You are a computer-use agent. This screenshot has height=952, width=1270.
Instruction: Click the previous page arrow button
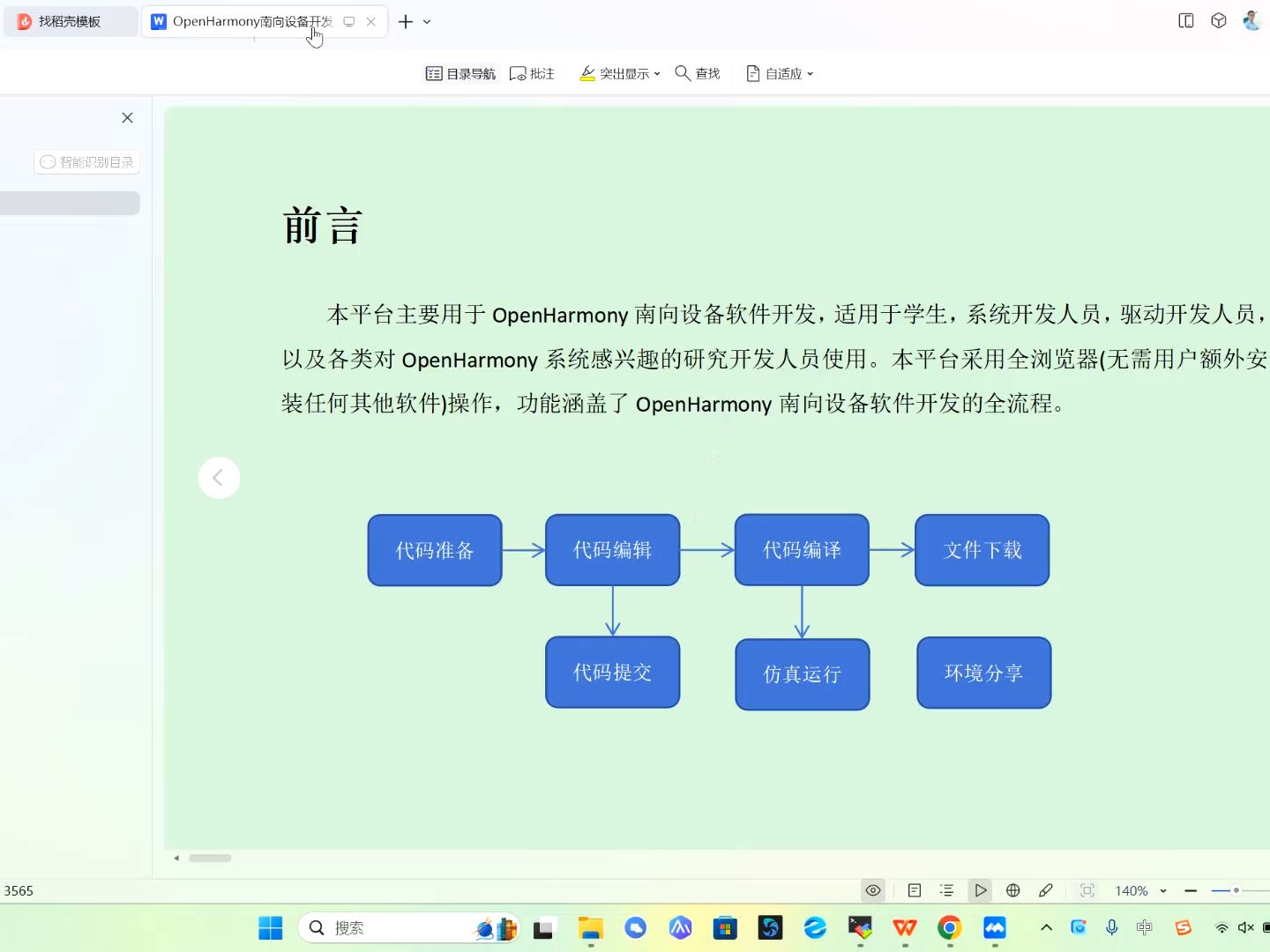point(219,477)
